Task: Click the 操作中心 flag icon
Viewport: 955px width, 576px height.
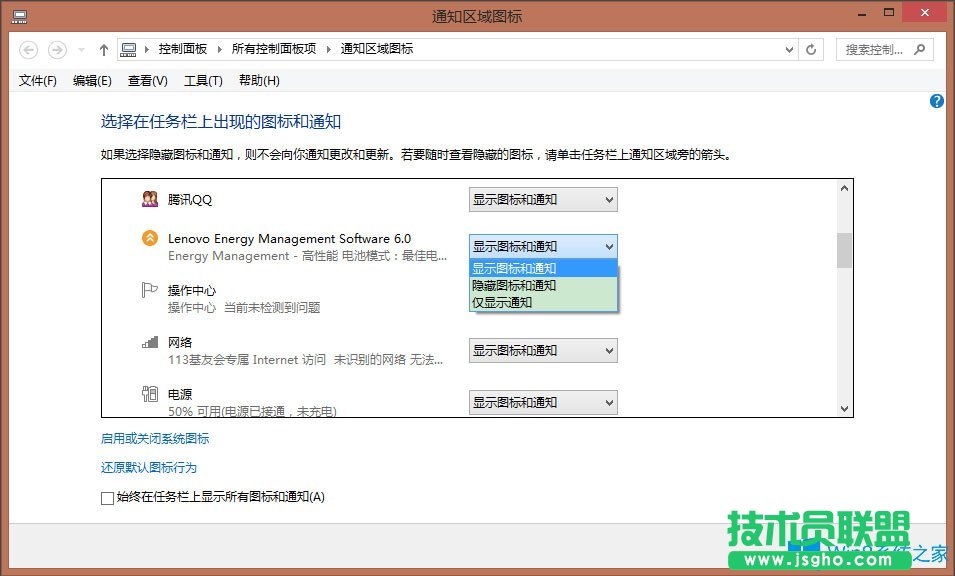Action: click(x=150, y=291)
